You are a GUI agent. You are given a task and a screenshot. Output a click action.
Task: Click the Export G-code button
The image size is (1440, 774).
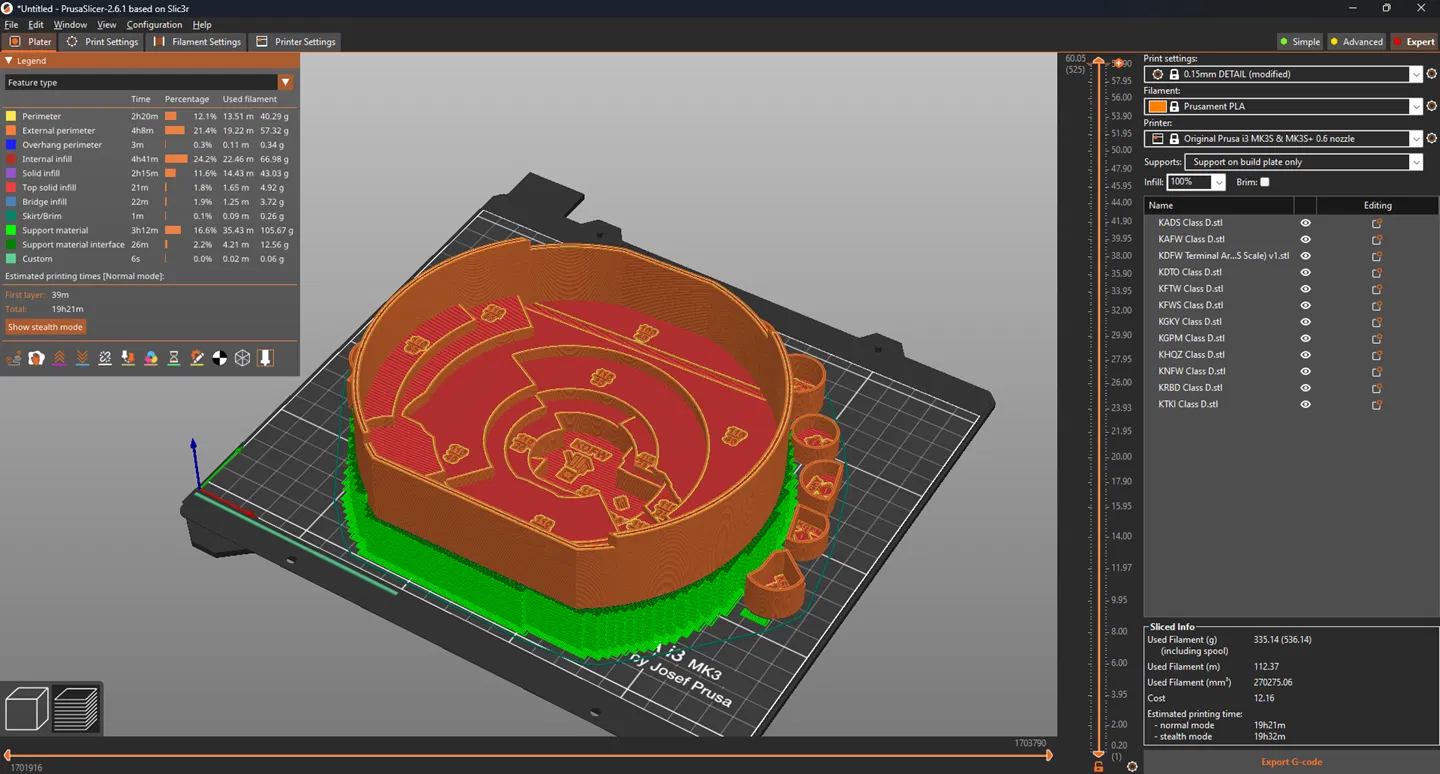1291,762
